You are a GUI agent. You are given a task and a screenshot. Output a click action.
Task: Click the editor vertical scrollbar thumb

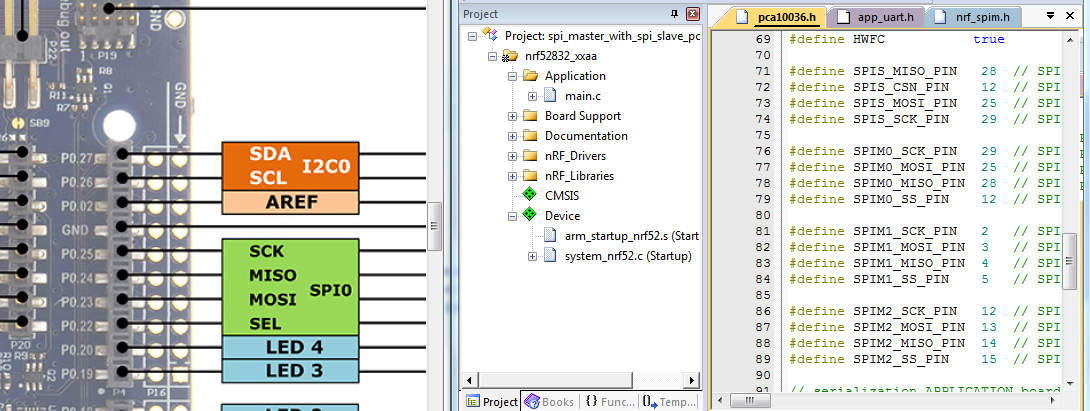pos(1070,261)
